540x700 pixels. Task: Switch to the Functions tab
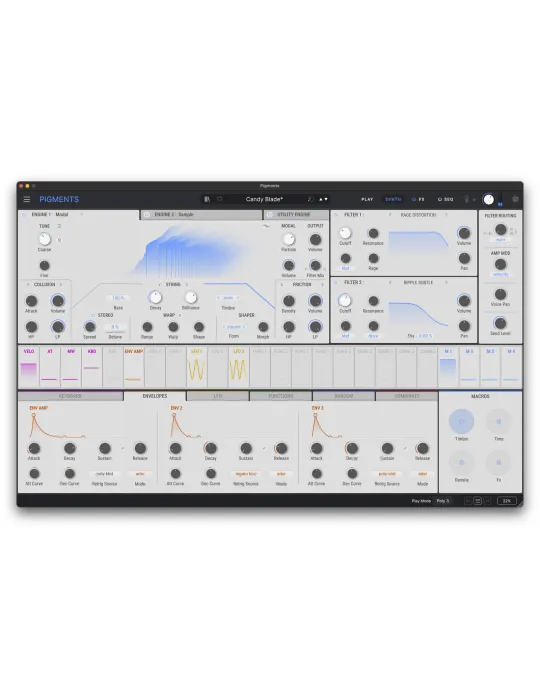click(x=281, y=396)
